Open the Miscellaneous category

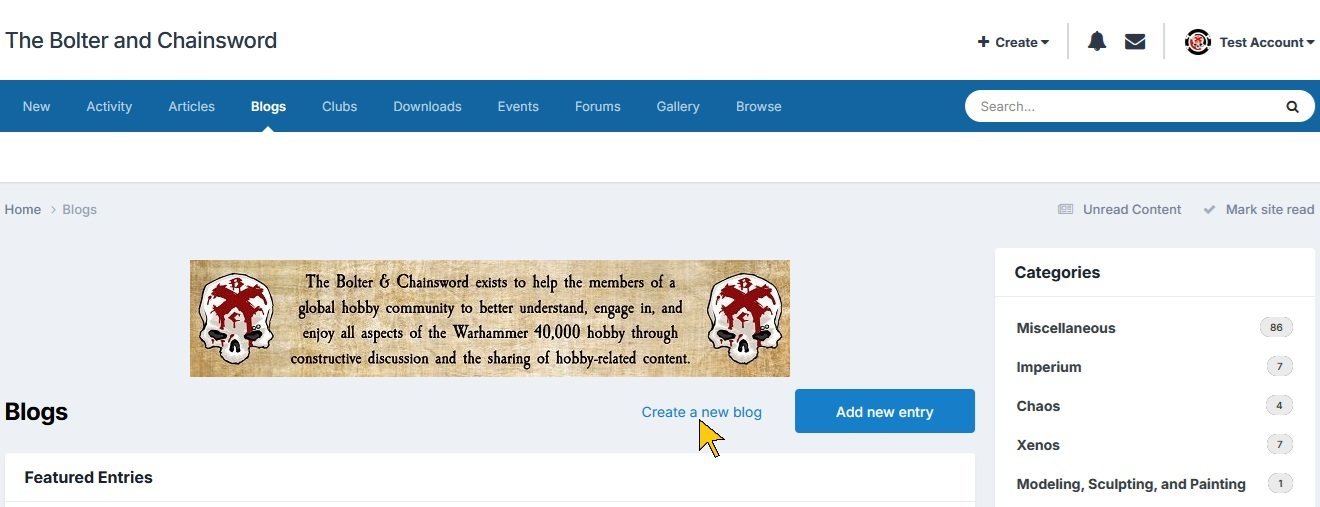pos(1066,328)
